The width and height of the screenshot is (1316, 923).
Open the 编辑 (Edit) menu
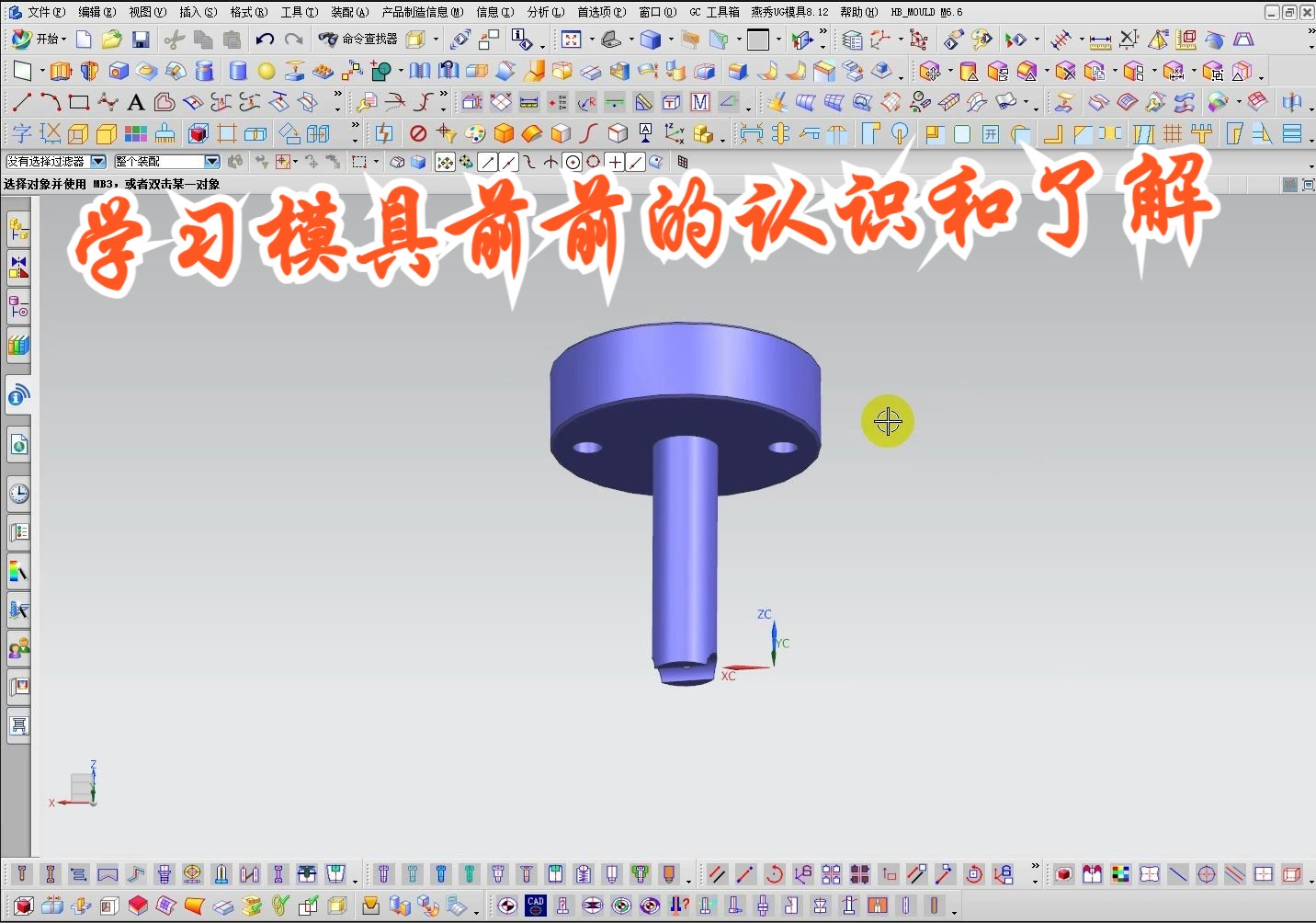96,12
